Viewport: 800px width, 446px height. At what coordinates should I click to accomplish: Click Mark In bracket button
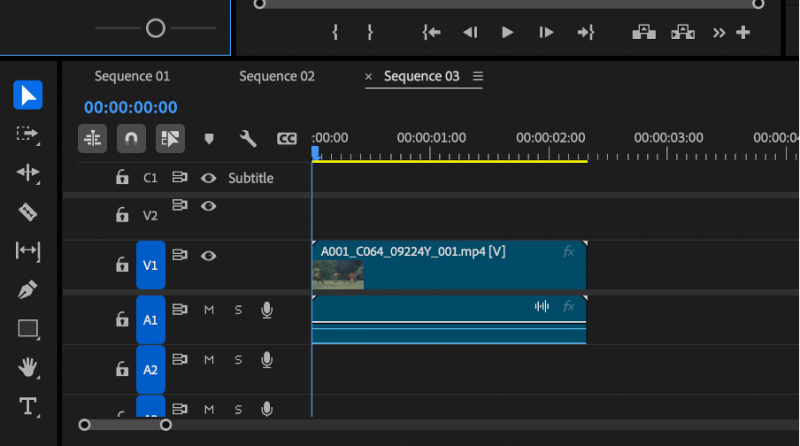pos(335,33)
